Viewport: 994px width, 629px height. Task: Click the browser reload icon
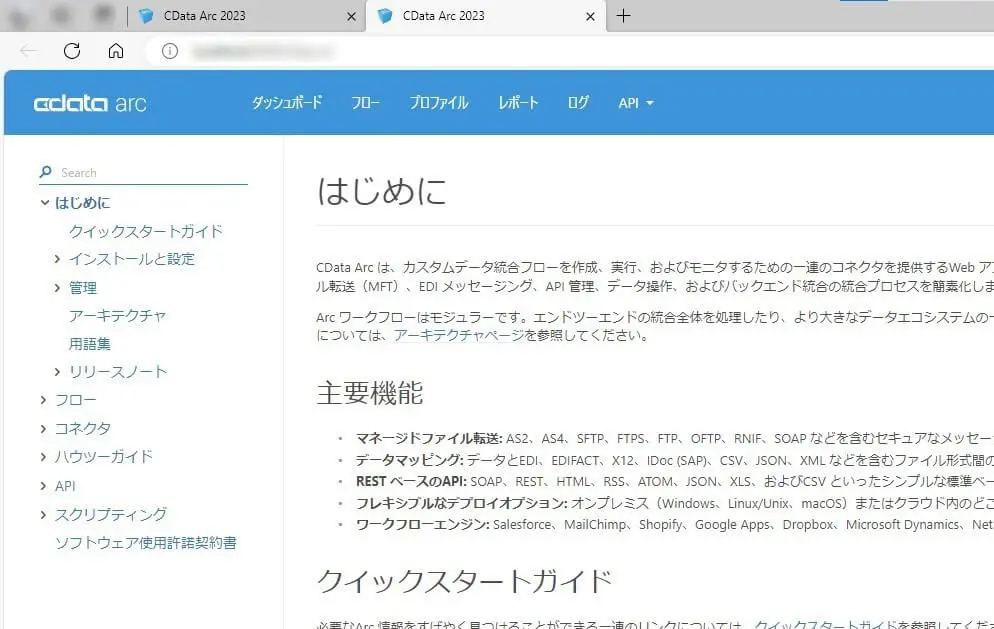72,51
